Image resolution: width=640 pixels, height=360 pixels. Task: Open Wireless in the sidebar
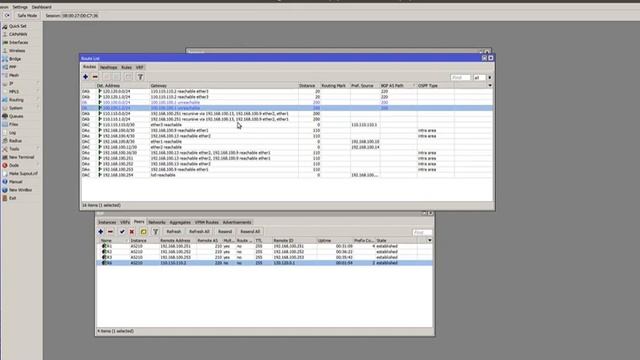pos(17,51)
